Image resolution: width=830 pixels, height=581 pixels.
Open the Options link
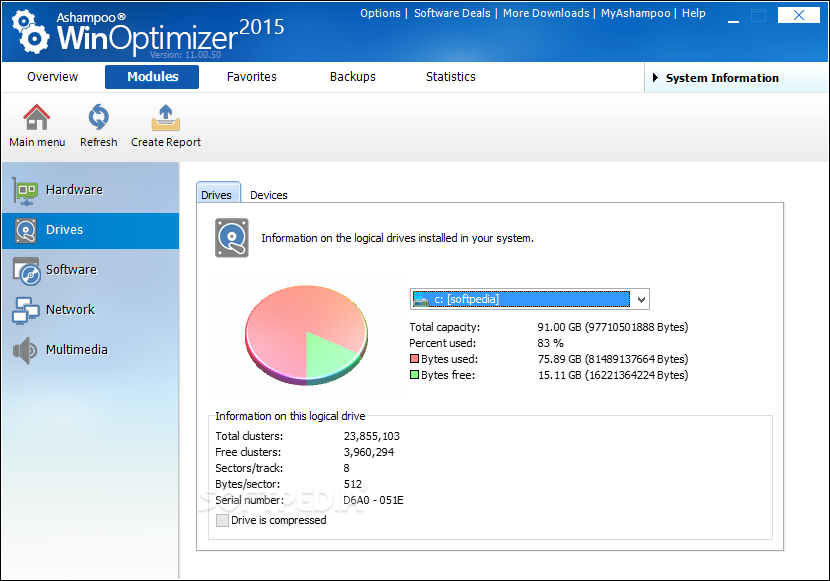pyautogui.click(x=380, y=13)
